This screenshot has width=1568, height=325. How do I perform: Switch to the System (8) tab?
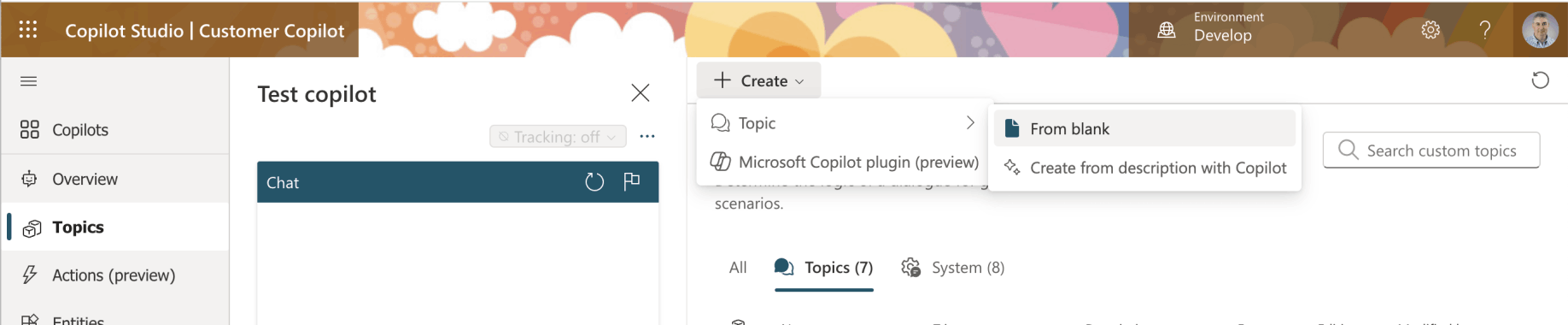(x=953, y=268)
